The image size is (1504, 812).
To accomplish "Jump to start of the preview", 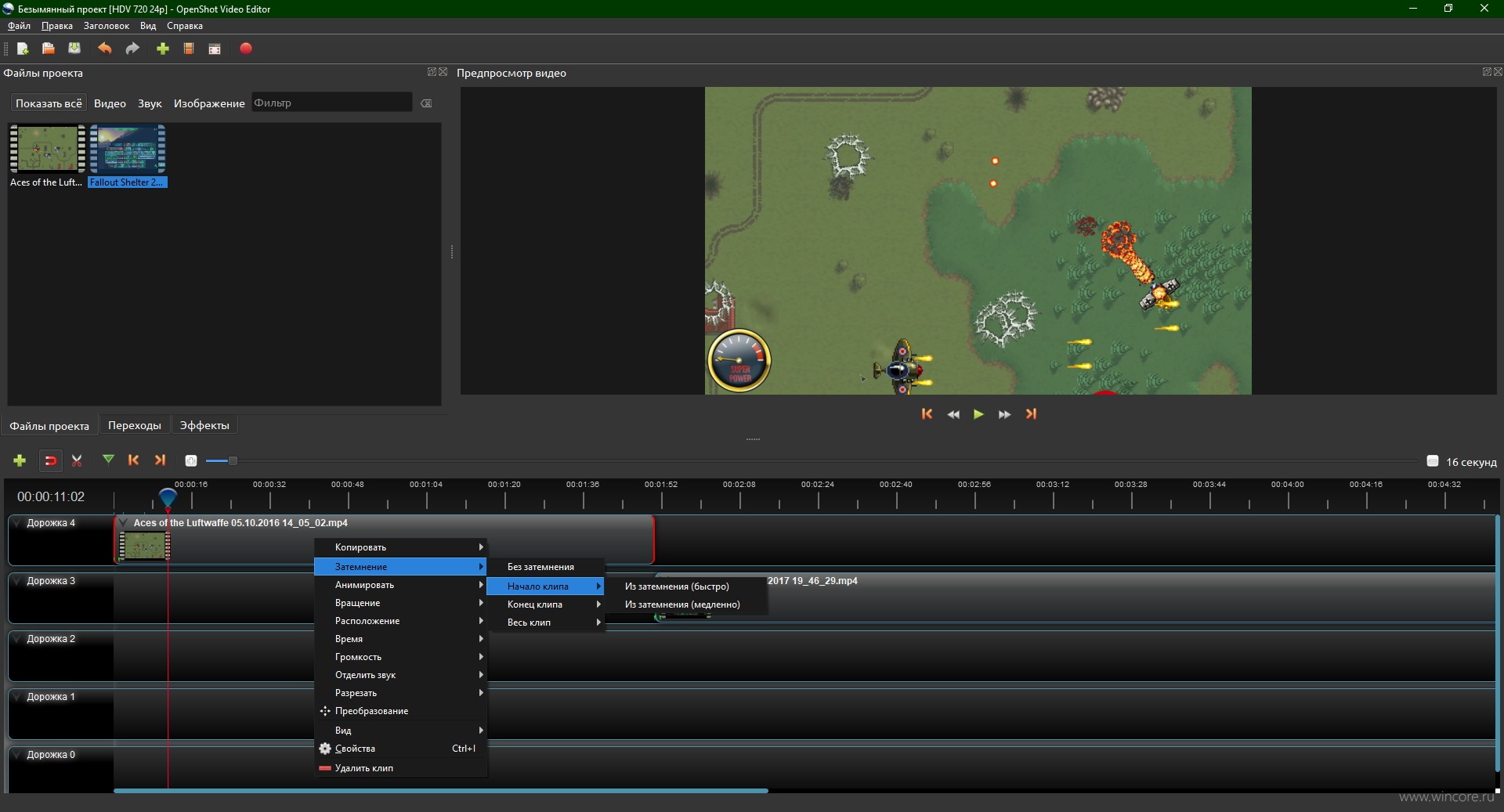I will click(927, 414).
